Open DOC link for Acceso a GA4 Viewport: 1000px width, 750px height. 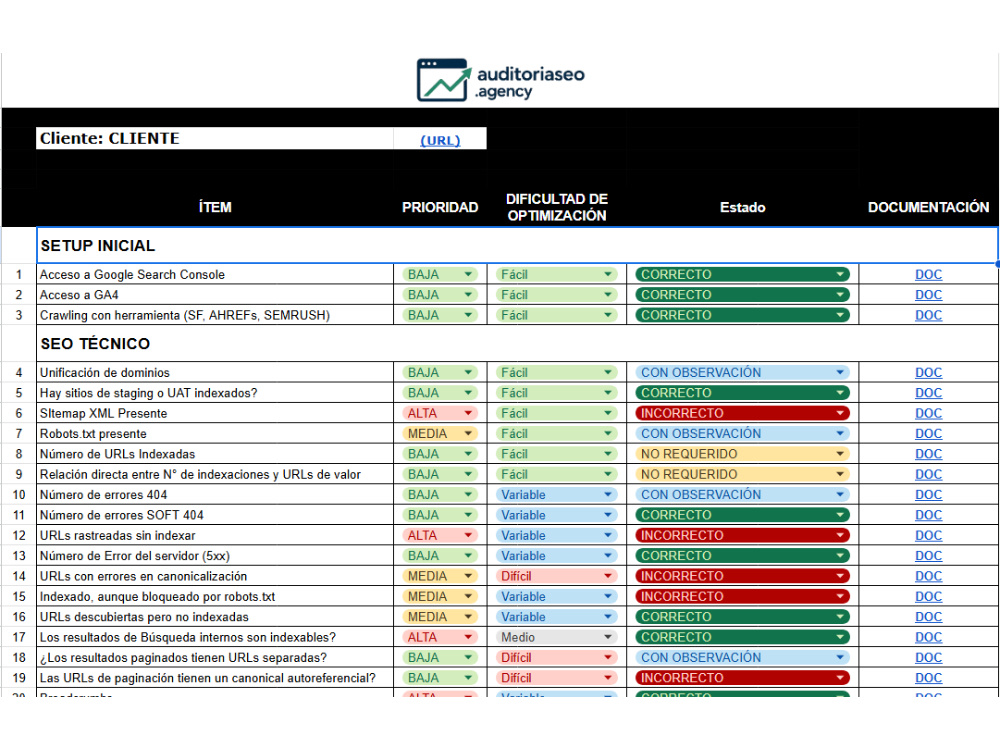click(929, 295)
